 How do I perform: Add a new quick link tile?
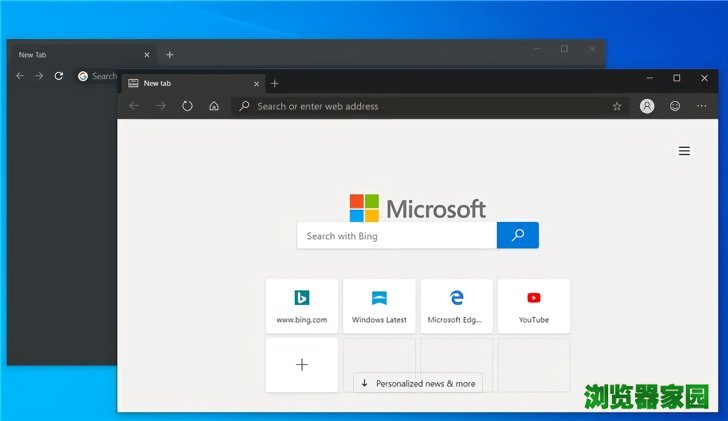[301, 365]
